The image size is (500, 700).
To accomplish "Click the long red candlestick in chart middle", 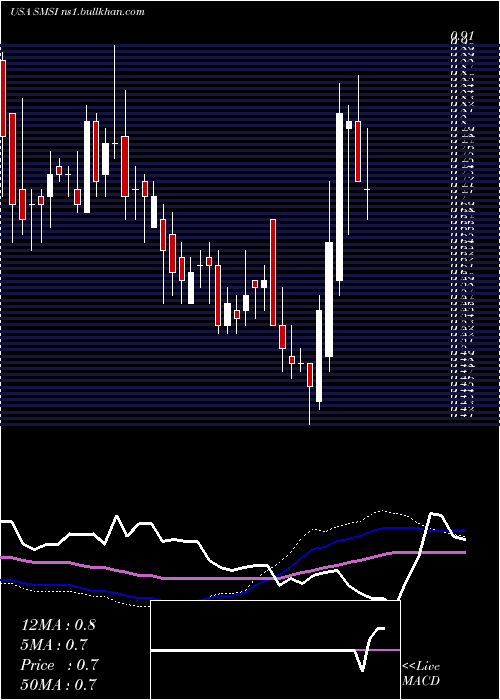I will [273, 272].
